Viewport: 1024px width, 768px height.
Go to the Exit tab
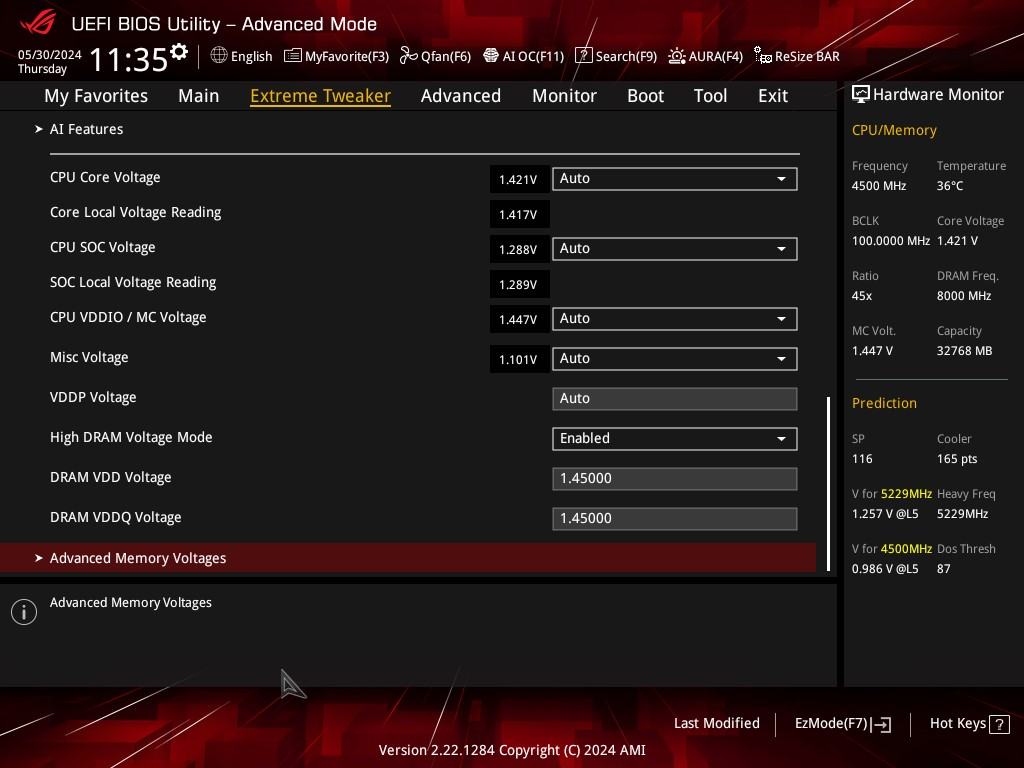[773, 96]
